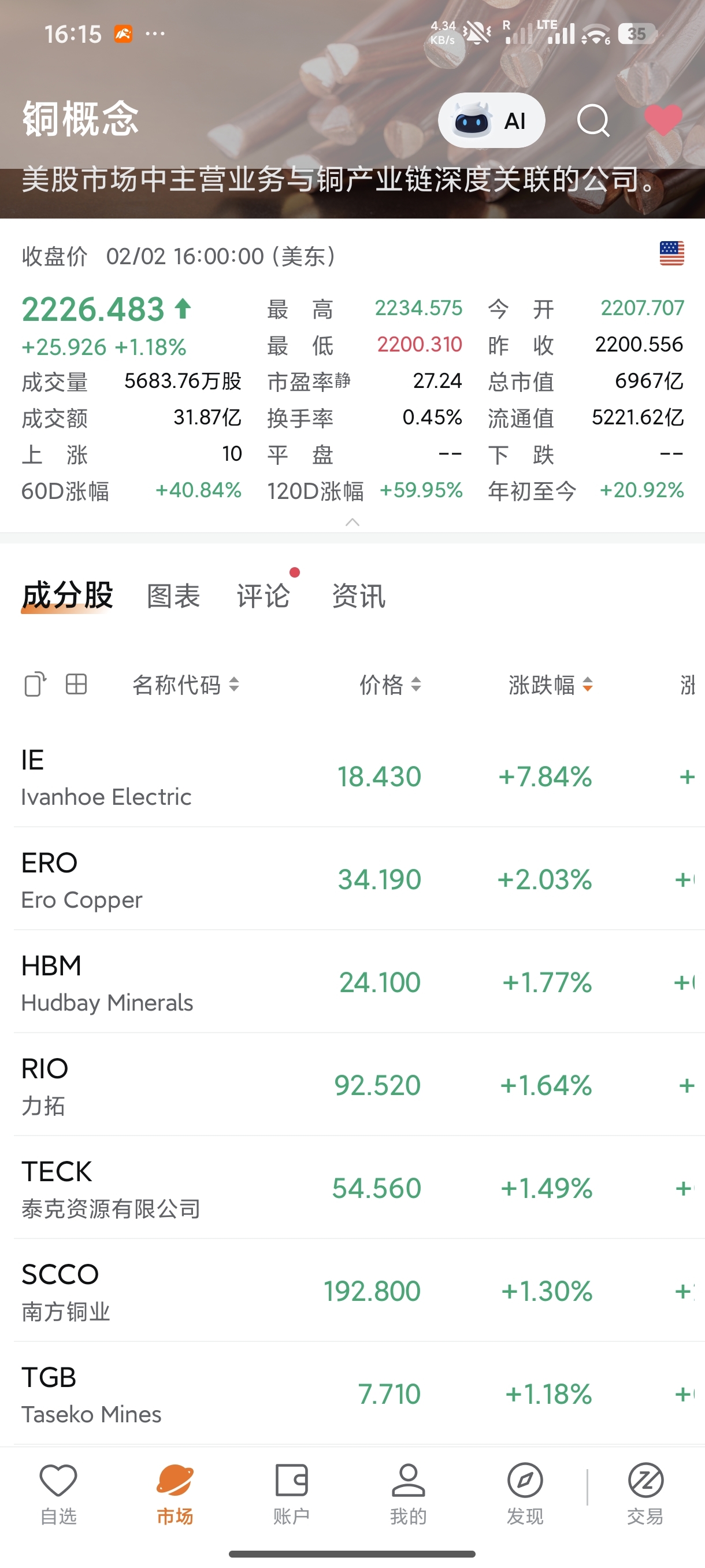
Task: Open the 评论 tab
Action: pos(263,596)
